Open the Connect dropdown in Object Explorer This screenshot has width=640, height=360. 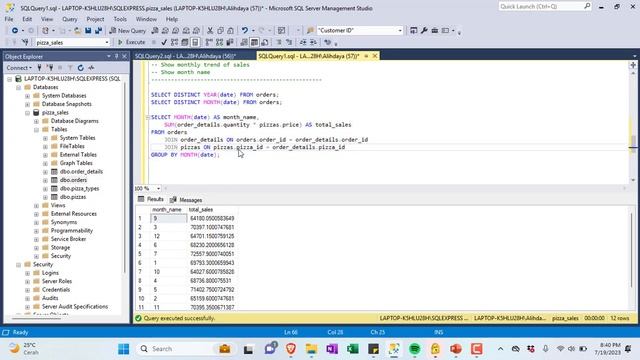coord(18,68)
